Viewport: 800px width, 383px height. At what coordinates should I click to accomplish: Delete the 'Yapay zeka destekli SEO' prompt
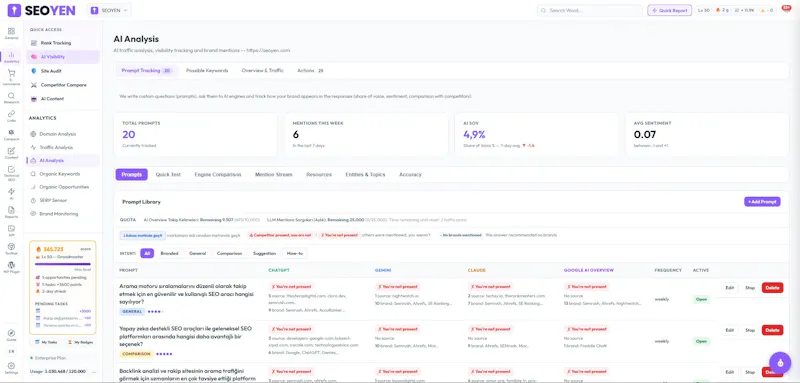pyautogui.click(x=772, y=330)
